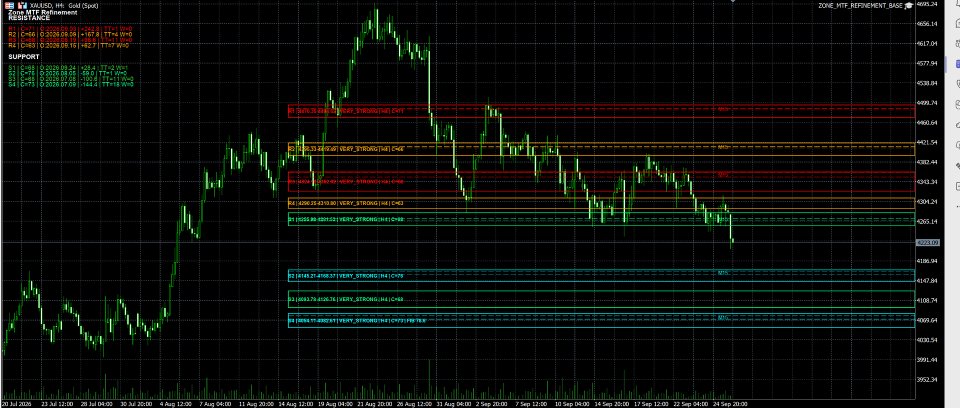Image resolution: width=960 pixels, height=408 pixels.
Task: Click the depth of market icon
Action: pyautogui.click(x=22, y=5)
